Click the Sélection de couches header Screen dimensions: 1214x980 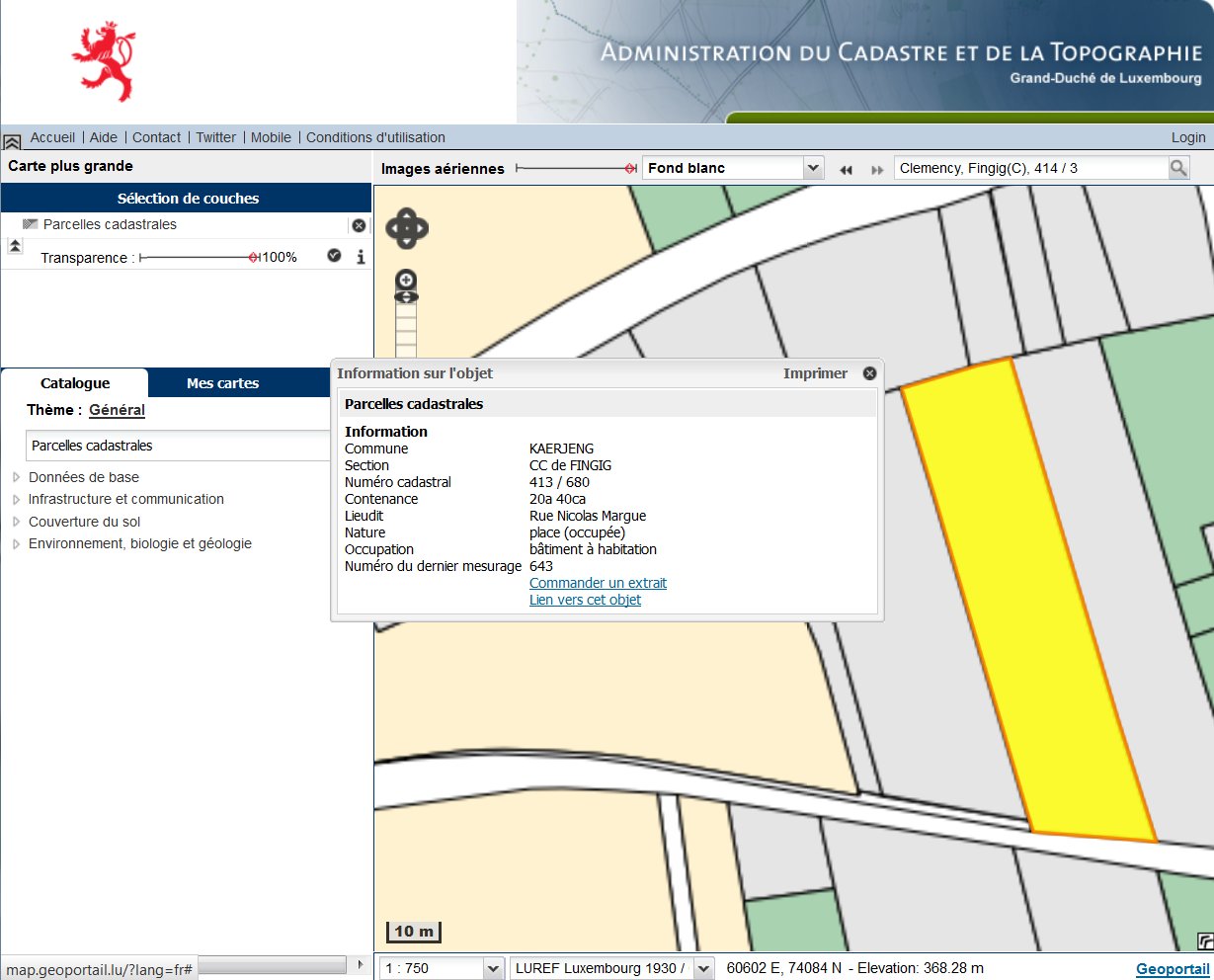[188, 199]
